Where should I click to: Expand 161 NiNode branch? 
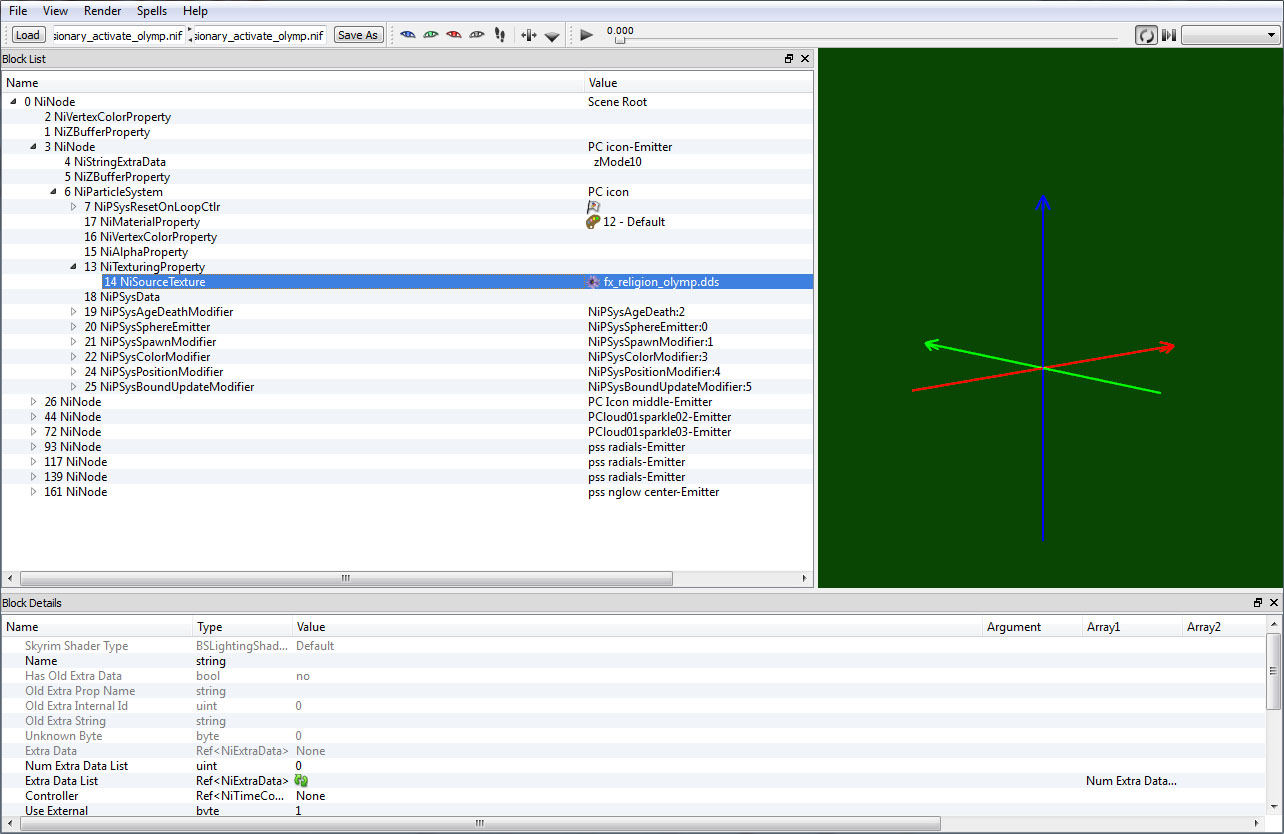pos(33,492)
